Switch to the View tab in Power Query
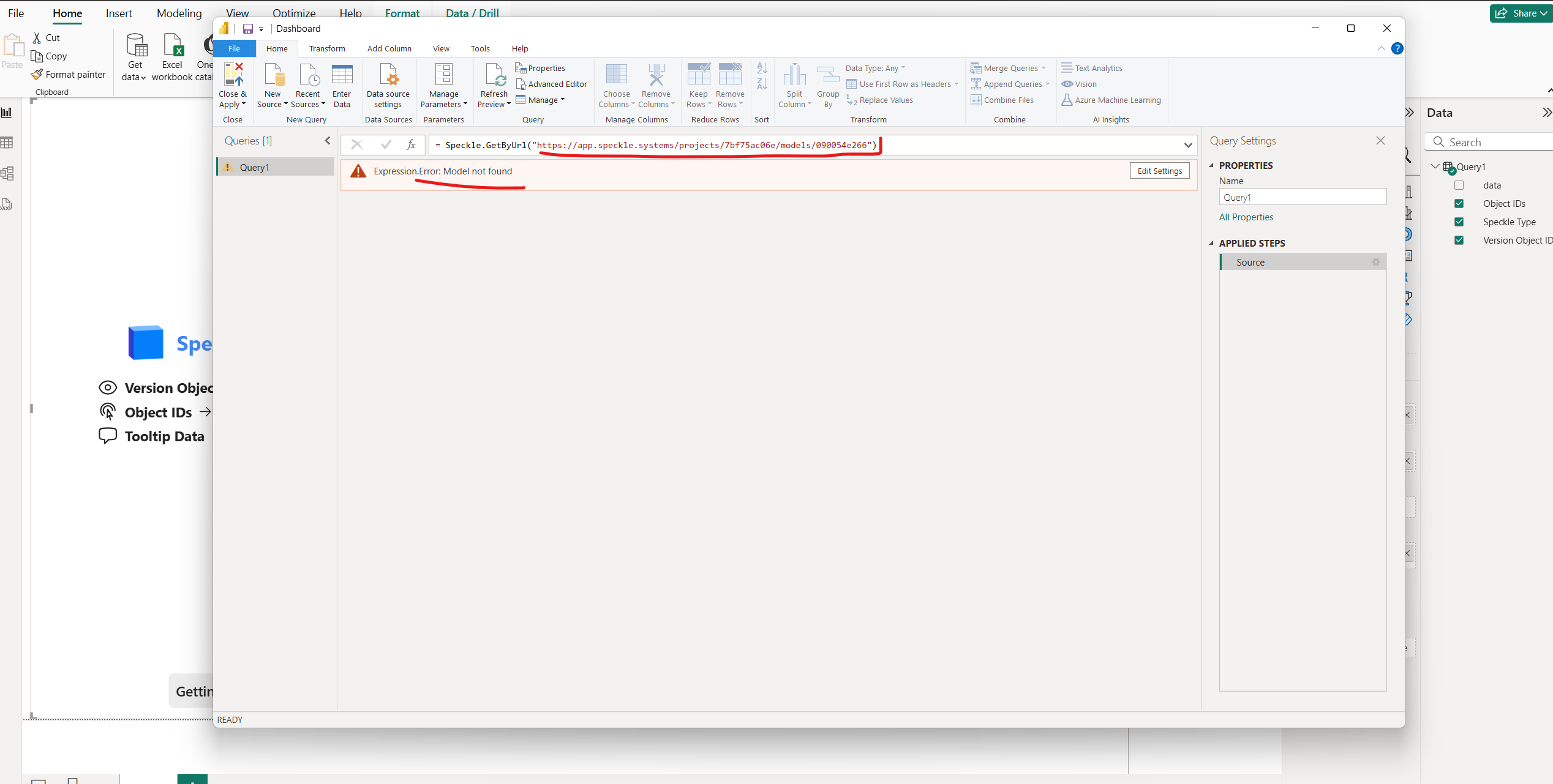The width and height of the screenshot is (1553, 784). click(x=441, y=48)
